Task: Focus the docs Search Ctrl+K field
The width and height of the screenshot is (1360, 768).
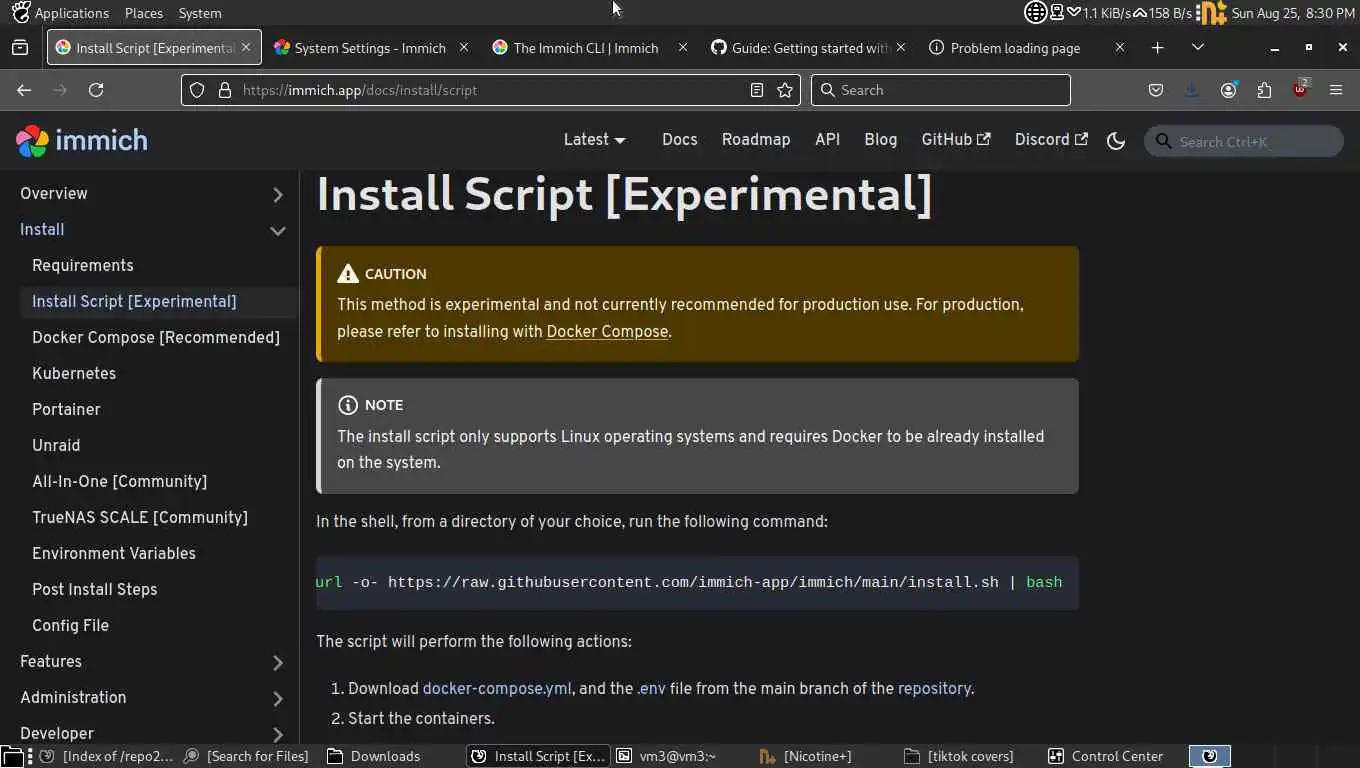Action: click(x=1244, y=141)
